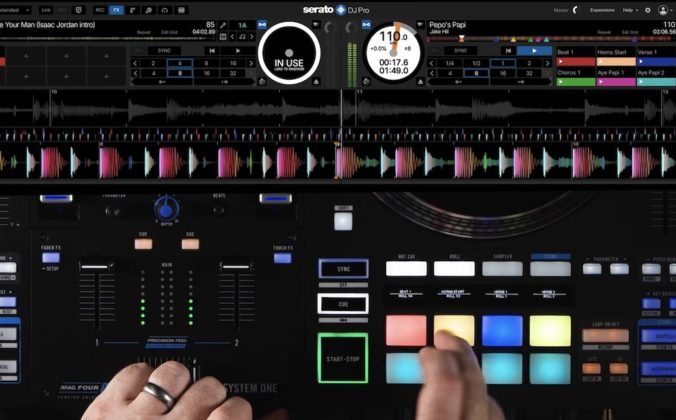676x420 pixels.
Task: Select the 1/2 beat loop on right deck
Action: [x=476, y=62]
